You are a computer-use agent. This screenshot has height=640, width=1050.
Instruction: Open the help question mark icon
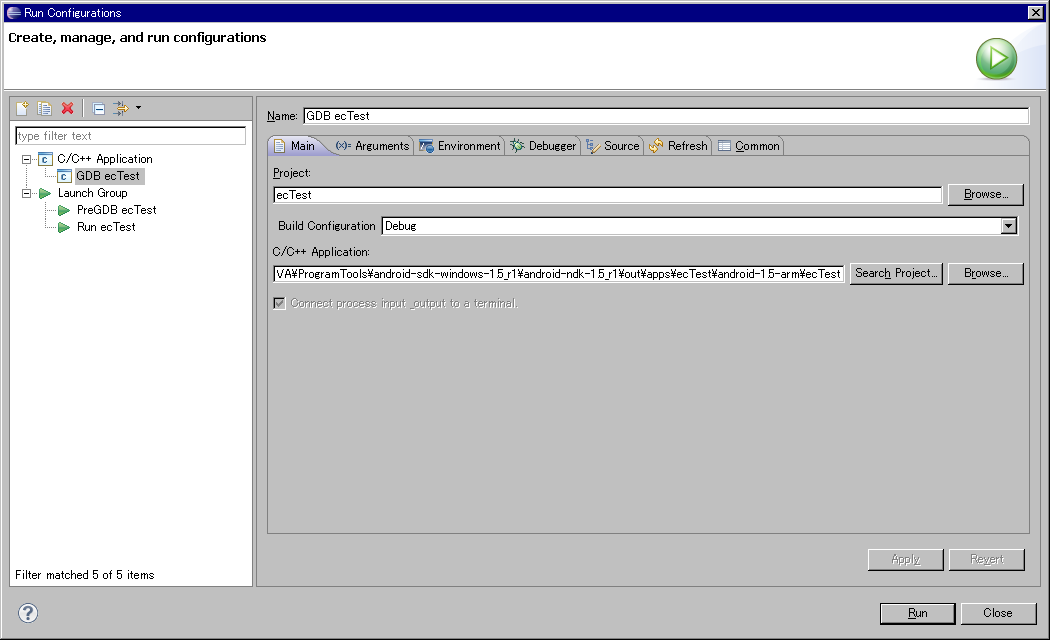[28, 613]
